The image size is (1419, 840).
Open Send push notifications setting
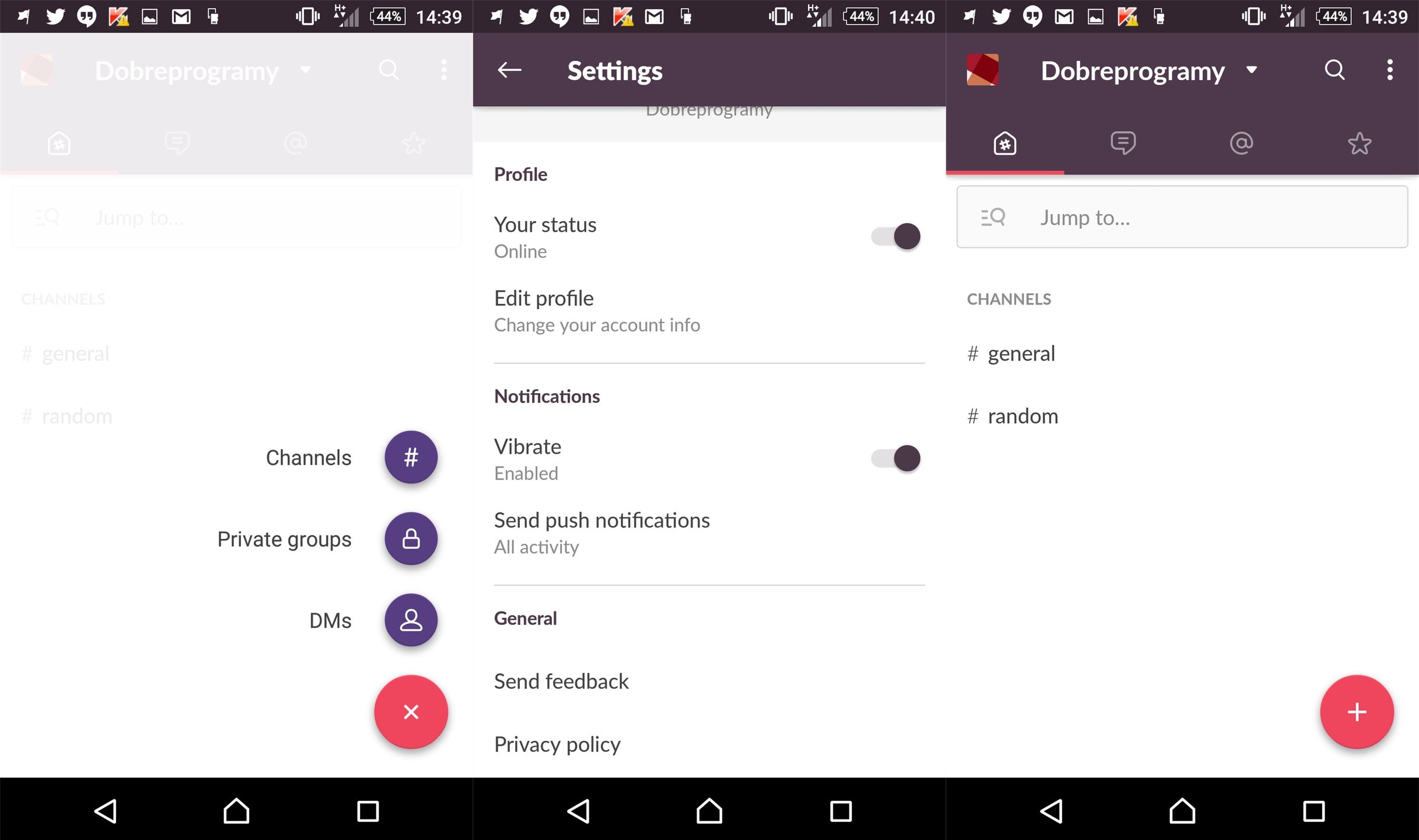(x=602, y=532)
